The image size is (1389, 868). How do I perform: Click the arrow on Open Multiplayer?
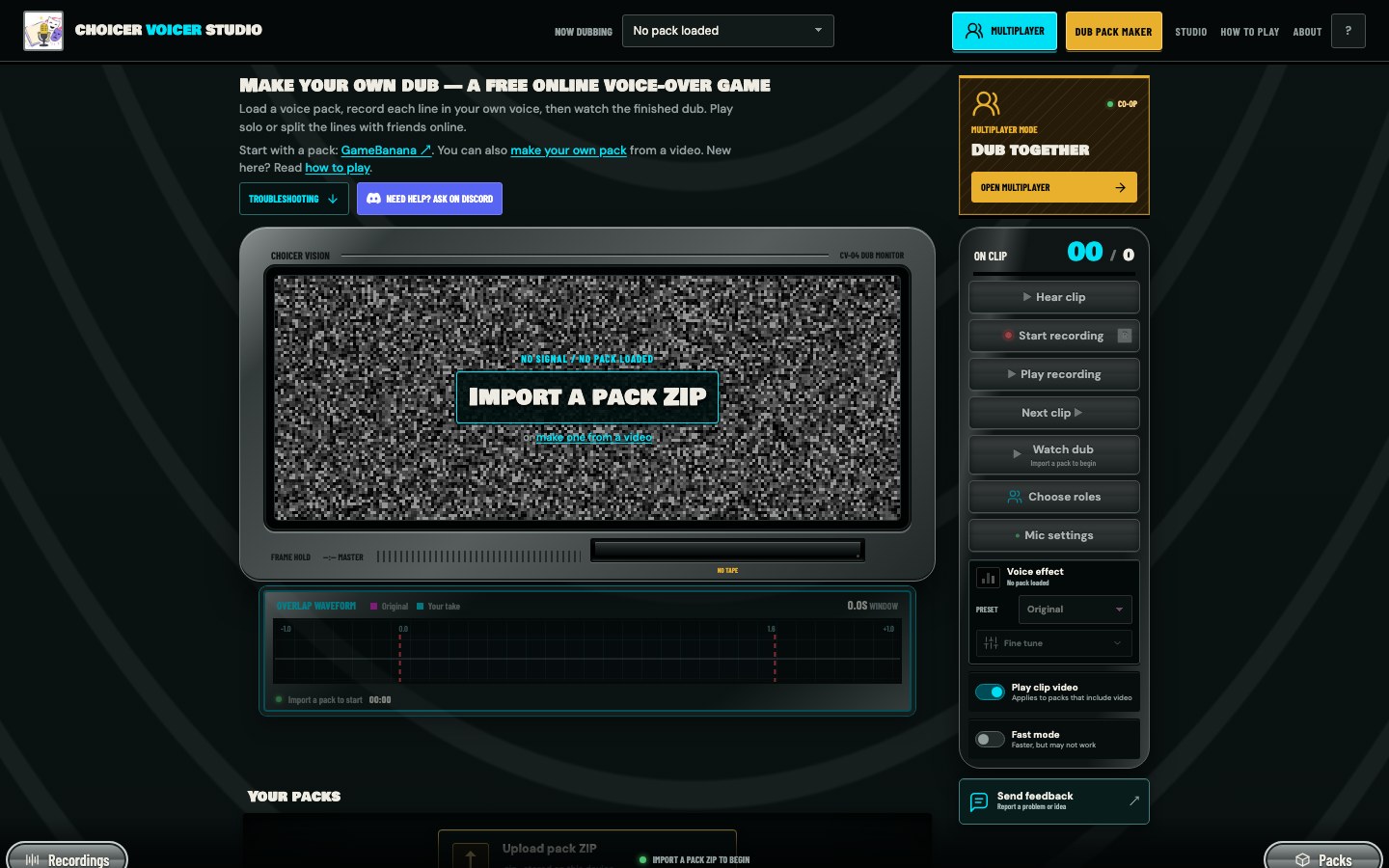1120,187
